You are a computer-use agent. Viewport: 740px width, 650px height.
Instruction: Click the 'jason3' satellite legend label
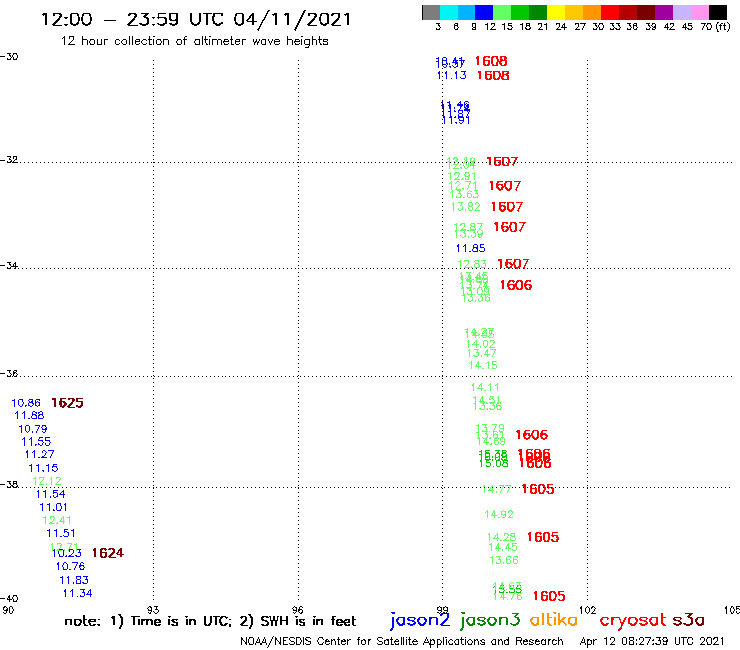(490, 620)
